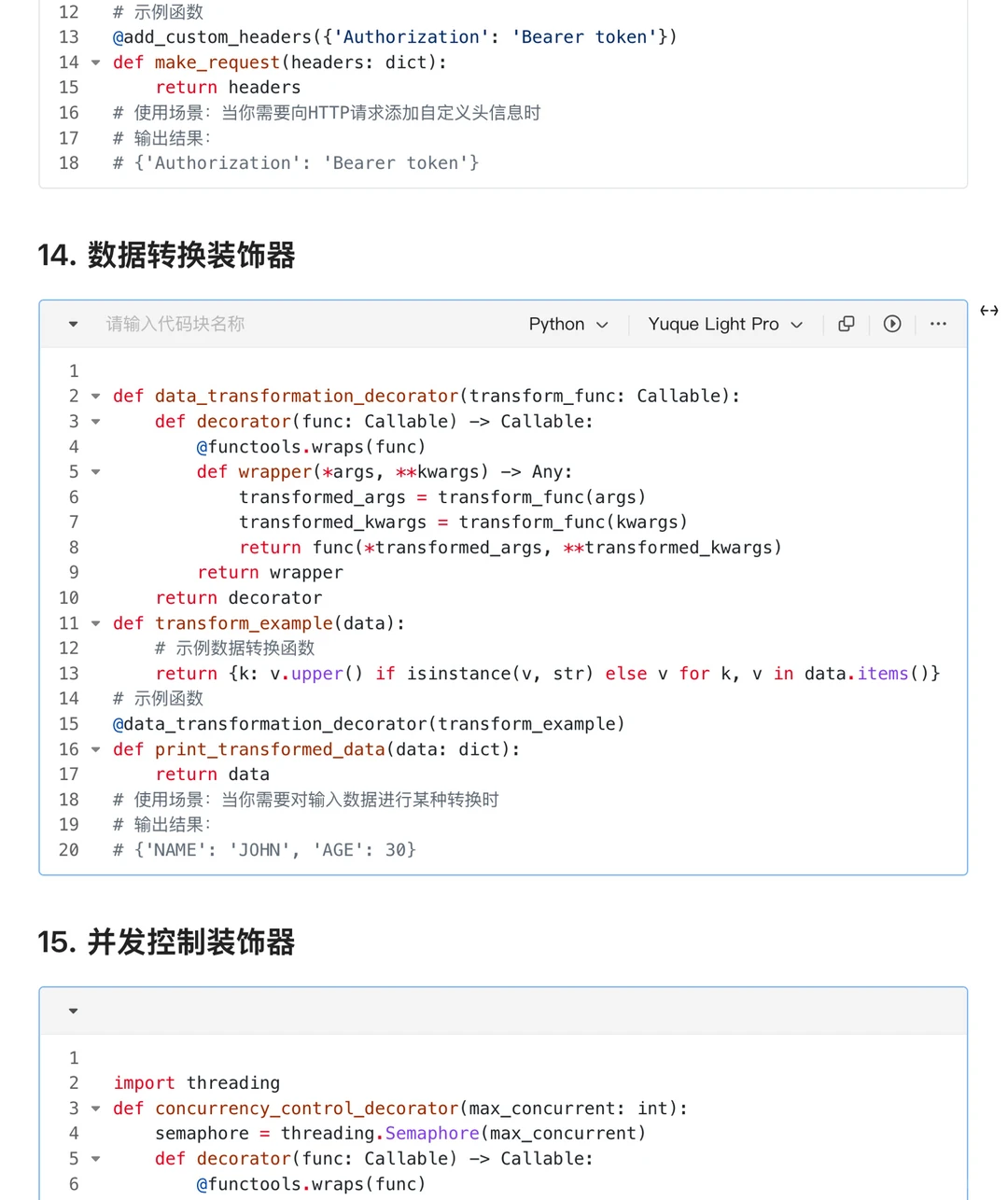1008x1200 pixels.
Task: Collapse the concurrency control code block
Action: coord(73,1011)
